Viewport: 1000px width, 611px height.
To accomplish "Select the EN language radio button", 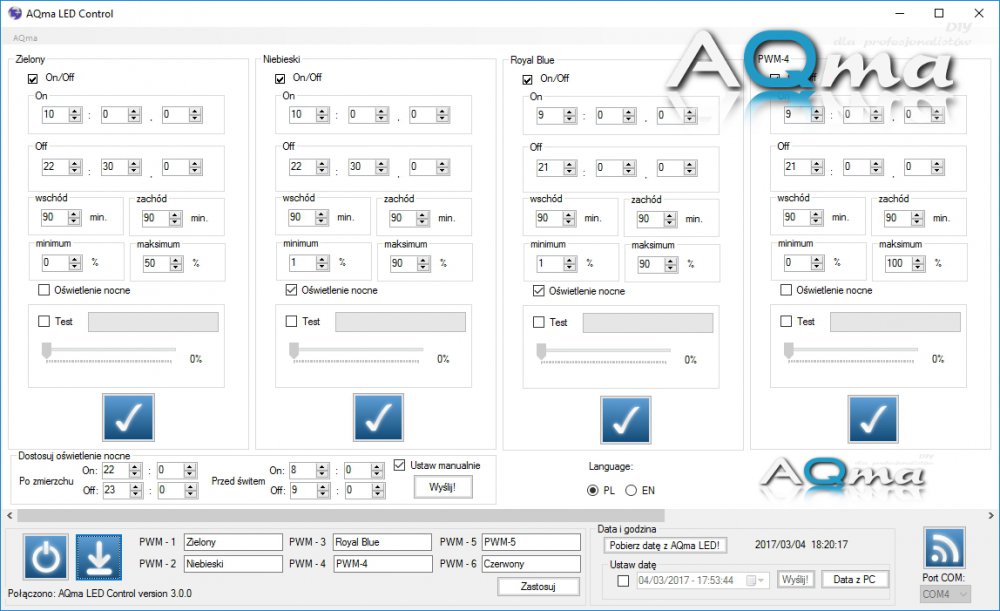I will click(631, 490).
